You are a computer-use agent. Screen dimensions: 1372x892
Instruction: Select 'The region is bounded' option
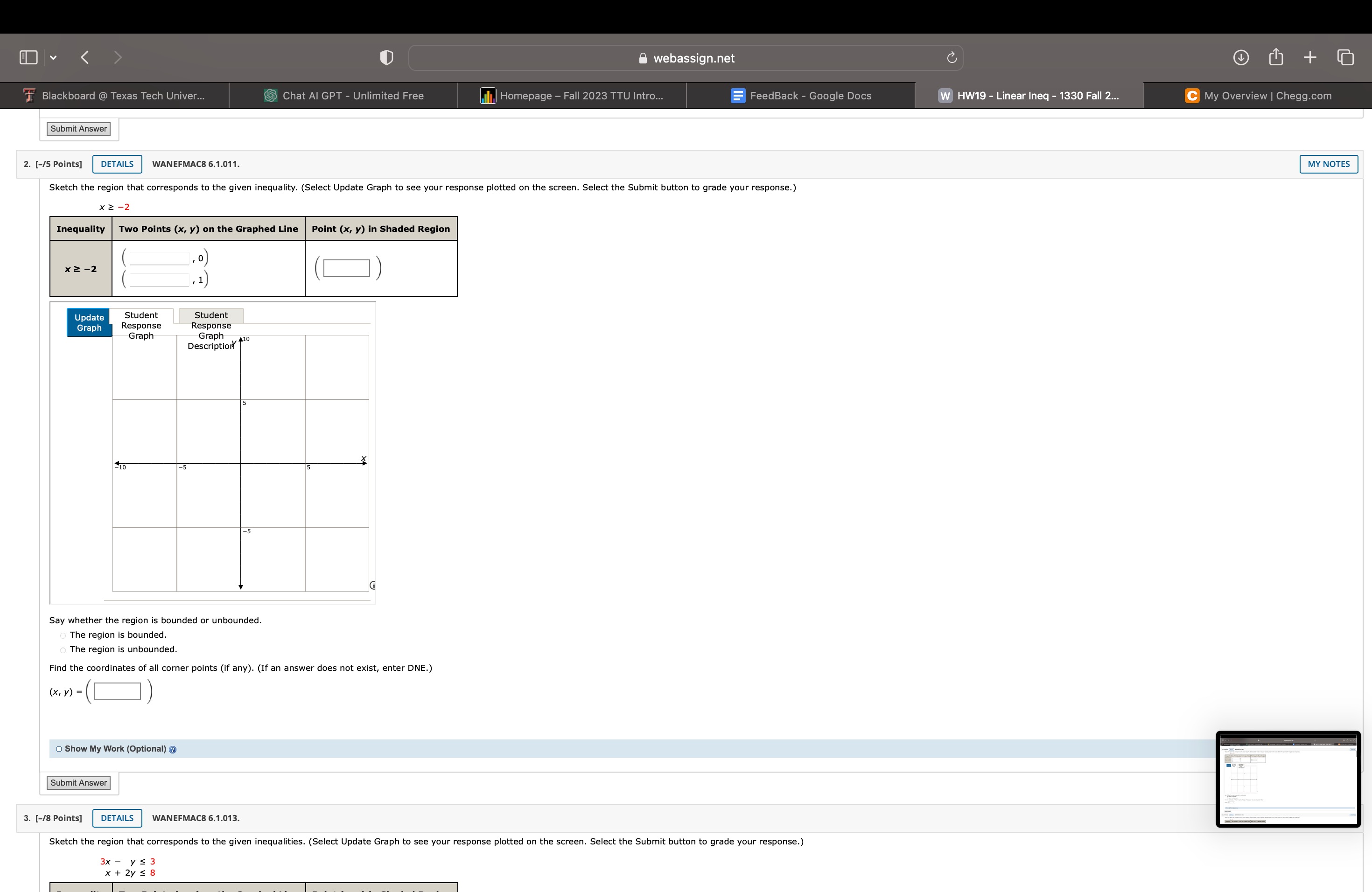pos(62,635)
